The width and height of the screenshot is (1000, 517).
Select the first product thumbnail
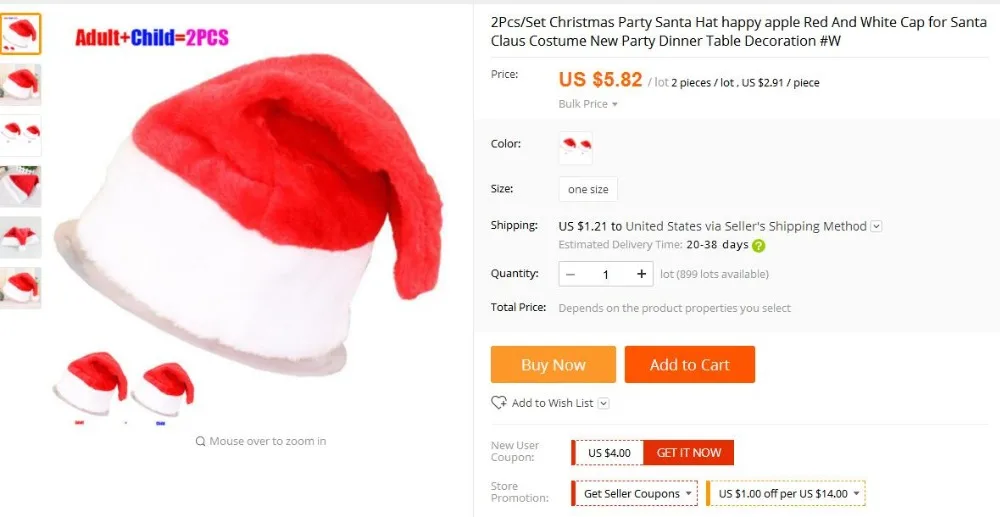click(20, 34)
